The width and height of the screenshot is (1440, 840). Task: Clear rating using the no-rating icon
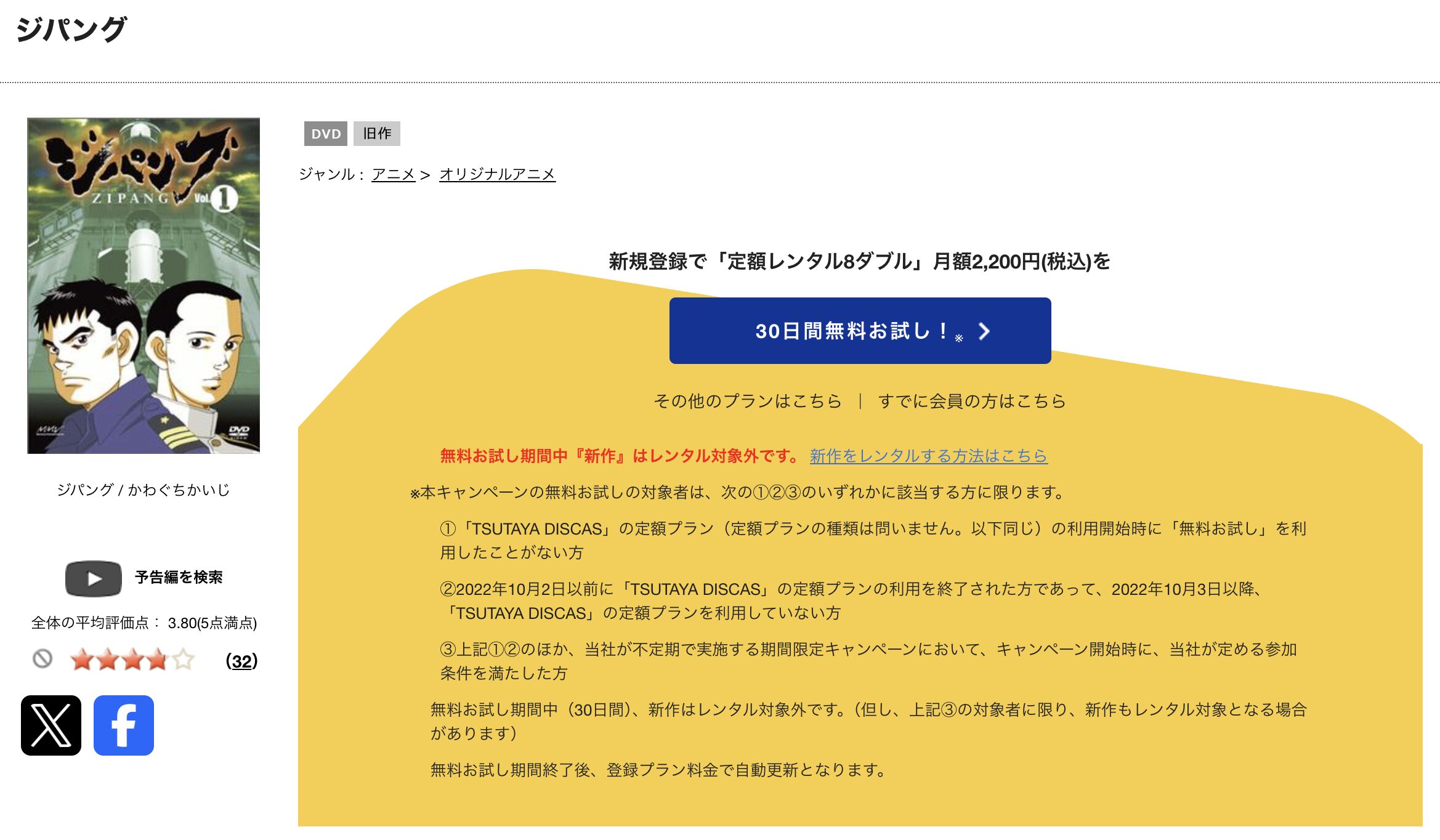42,659
